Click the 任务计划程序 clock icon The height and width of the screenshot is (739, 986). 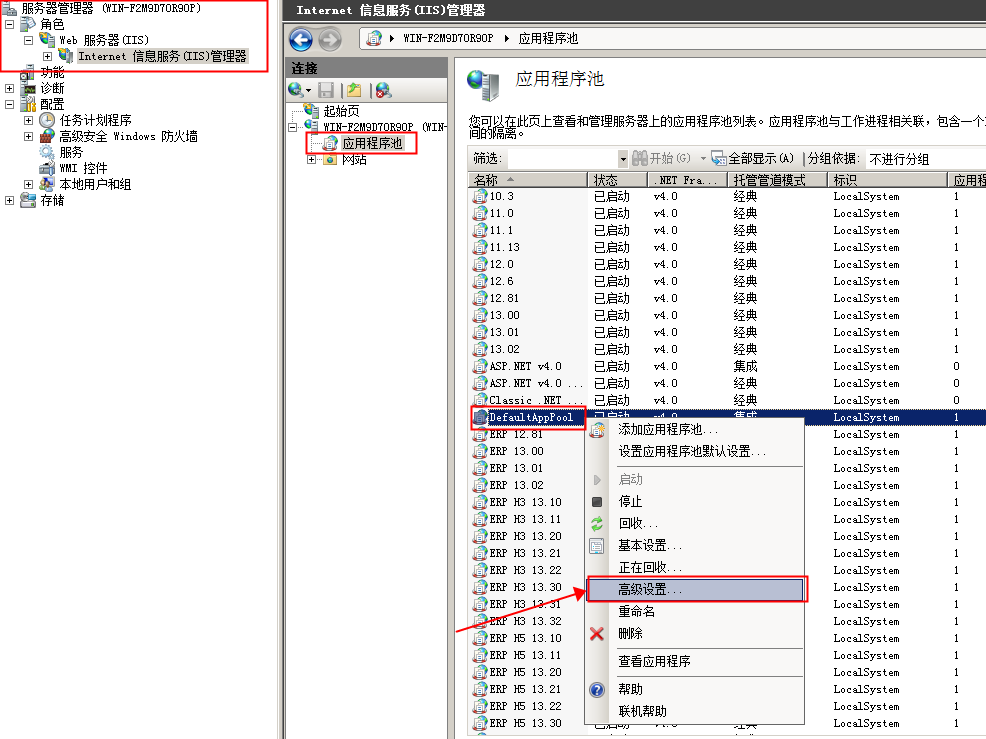[x=47, y=120]
